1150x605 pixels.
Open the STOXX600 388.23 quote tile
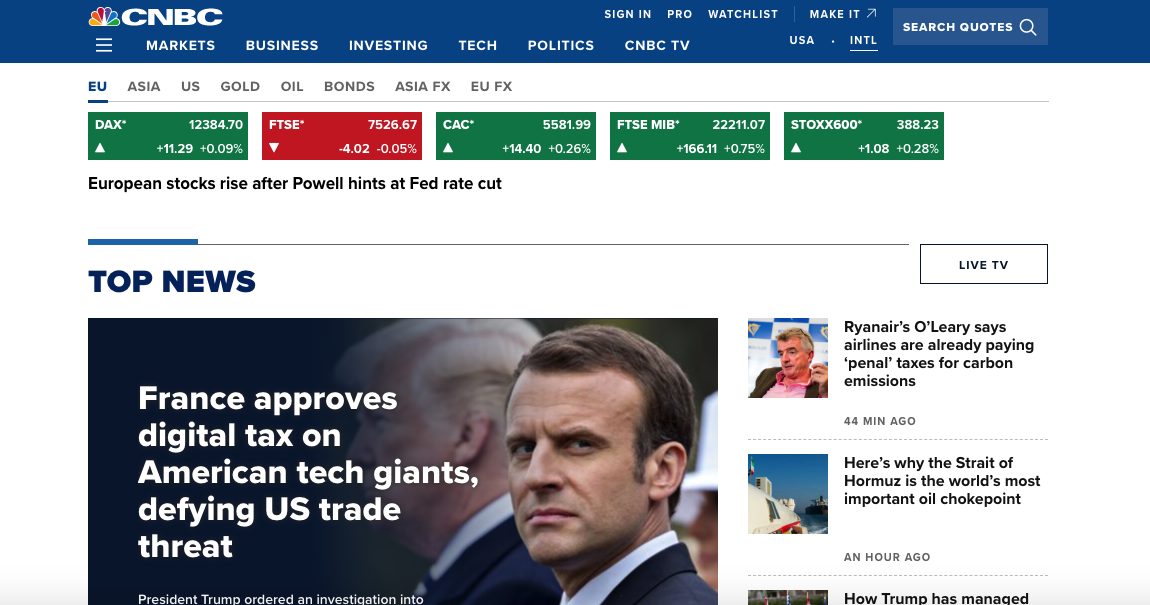click(863, 136)
